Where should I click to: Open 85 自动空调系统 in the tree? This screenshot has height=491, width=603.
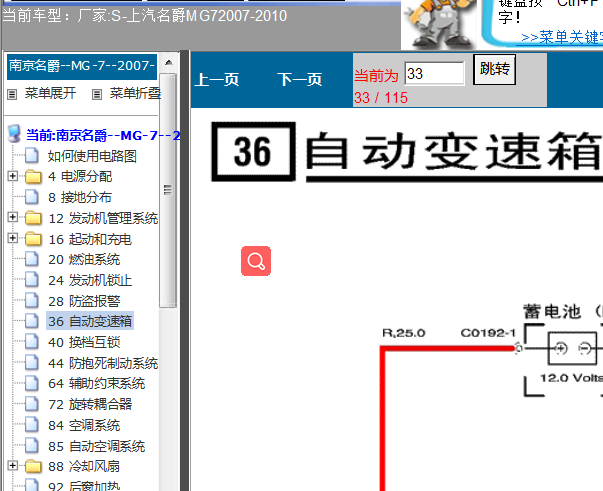pyautogui.click(x=97, y=446)
